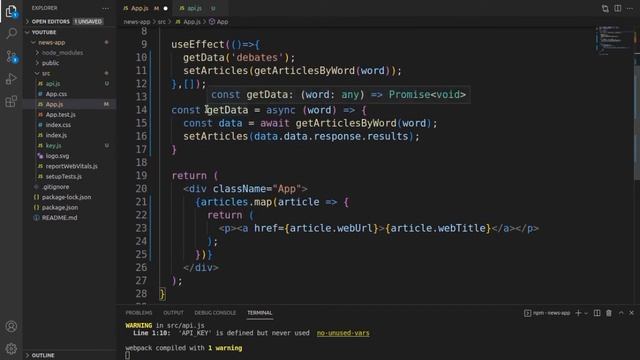Viewport: 640px width, 360px height.
Task: Split the editor right
Action: coord(618,8)
